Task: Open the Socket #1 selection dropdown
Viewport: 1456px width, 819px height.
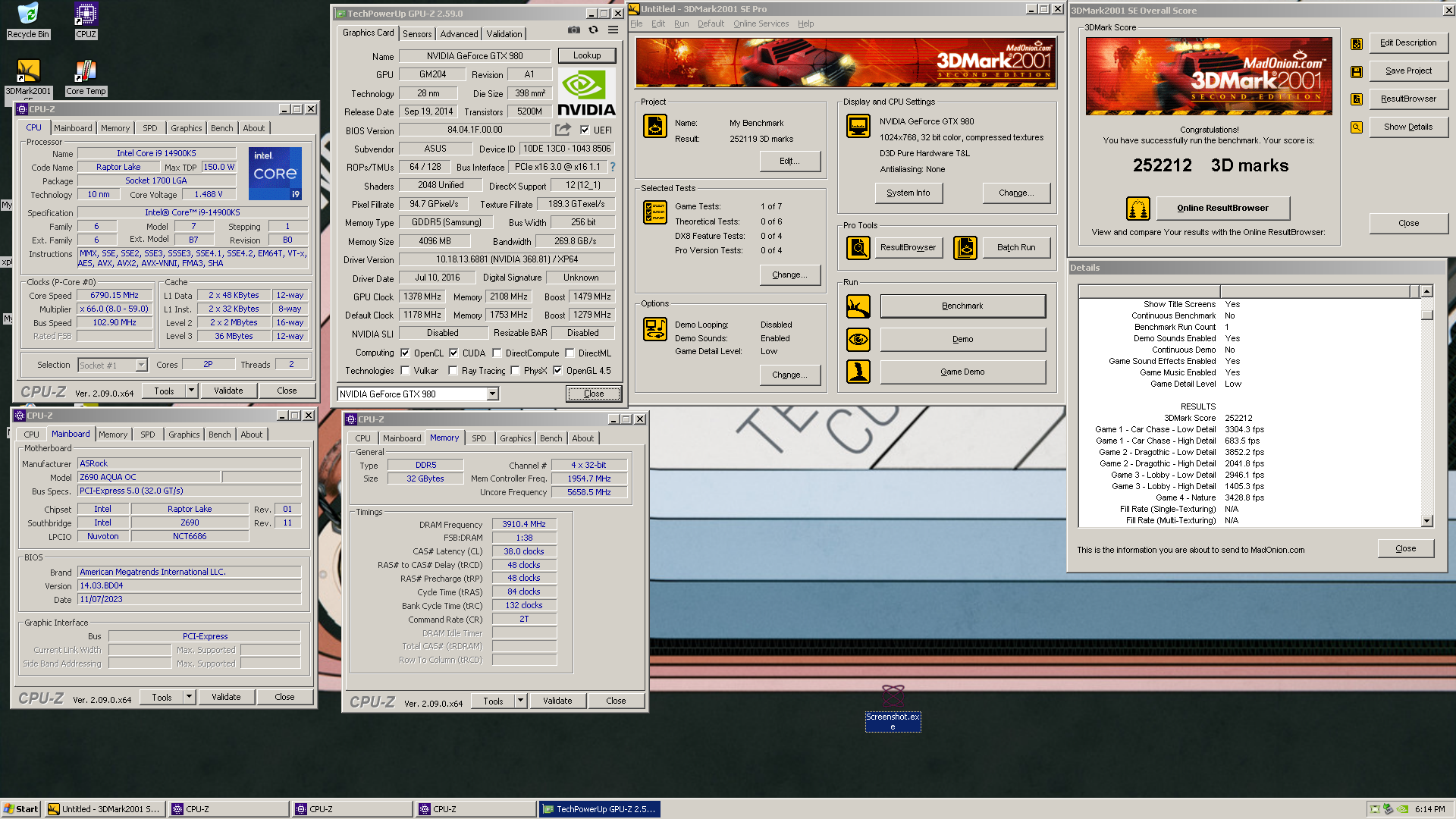Action: [141, 365]
